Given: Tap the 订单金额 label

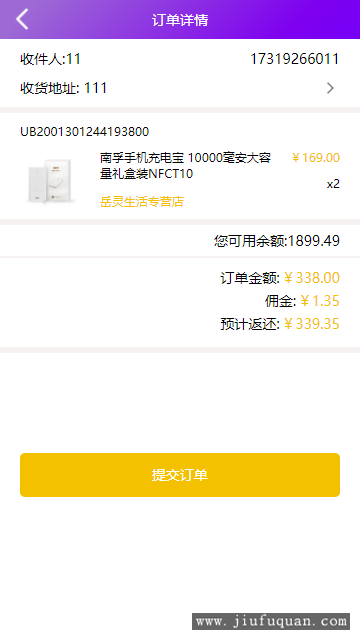Looking at the screenshot, I should pos(250,278).
